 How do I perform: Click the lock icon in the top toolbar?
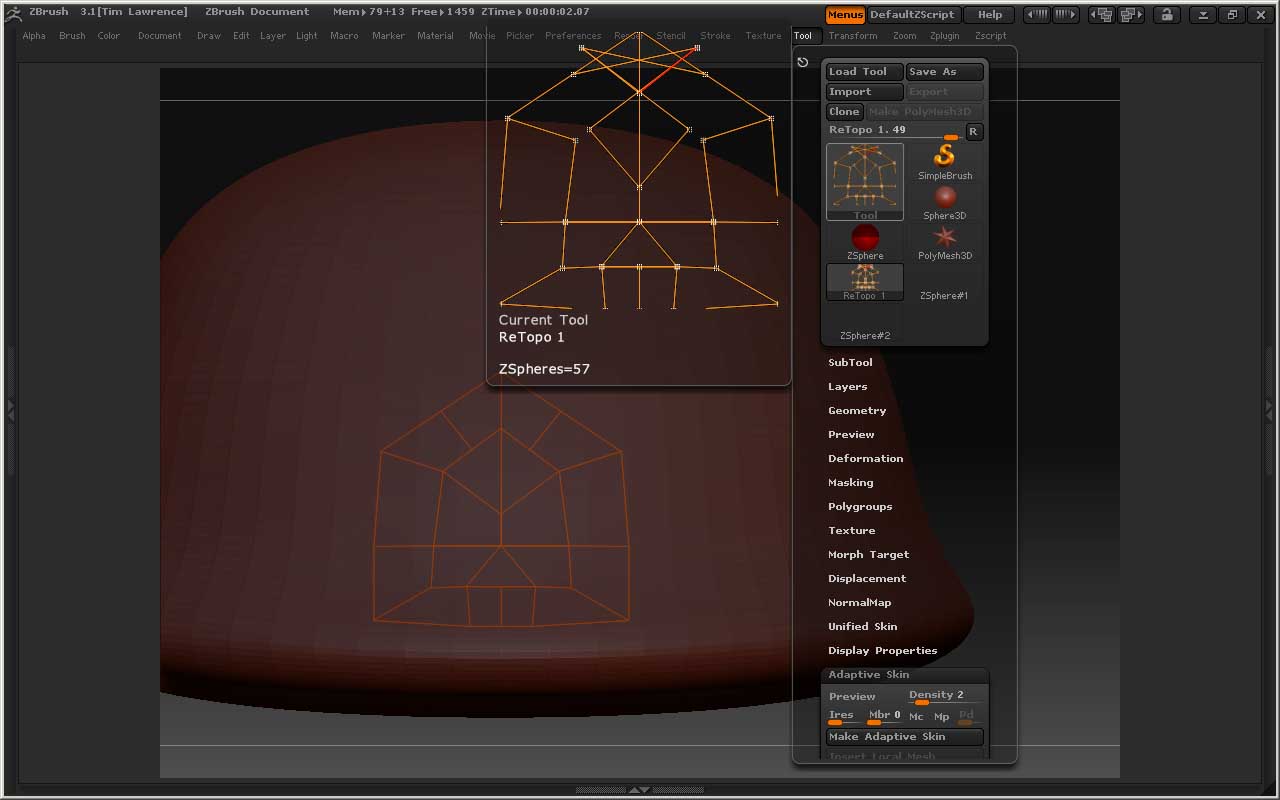tap(1166, 14)
